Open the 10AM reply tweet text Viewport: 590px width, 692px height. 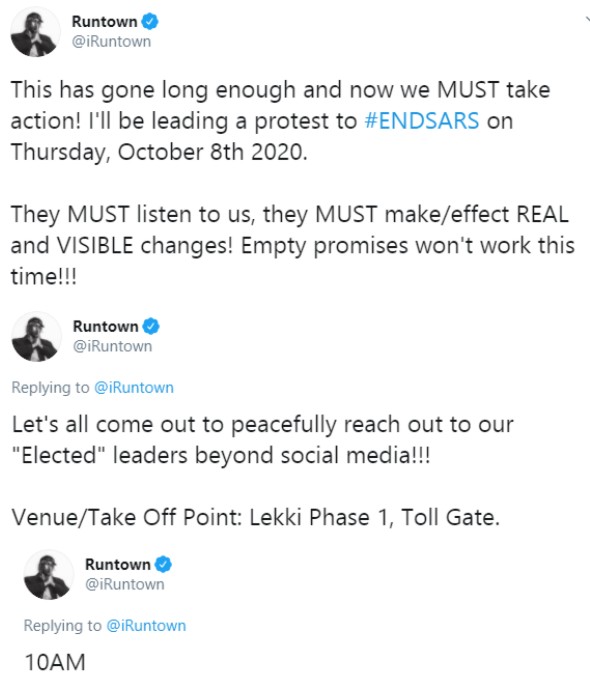tap(55, 662)
